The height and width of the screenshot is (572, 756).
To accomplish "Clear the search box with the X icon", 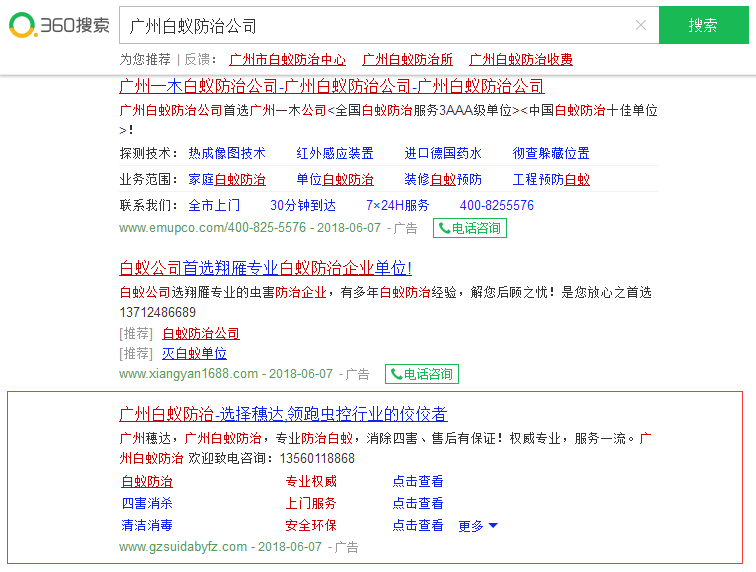I will click(x=641, y=25).
